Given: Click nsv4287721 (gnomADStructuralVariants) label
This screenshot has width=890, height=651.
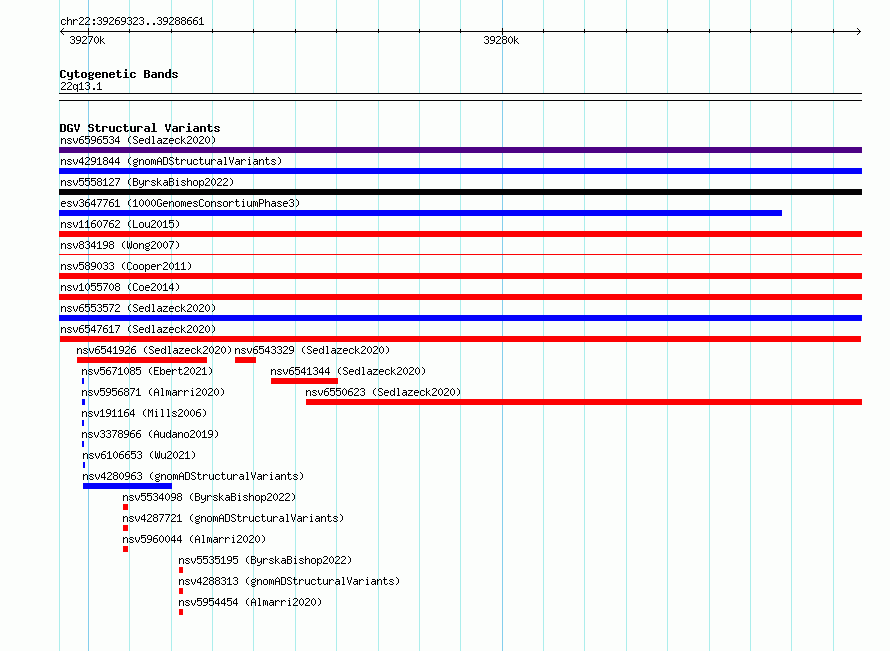Looking at the screenshot, I should point(233,518).
